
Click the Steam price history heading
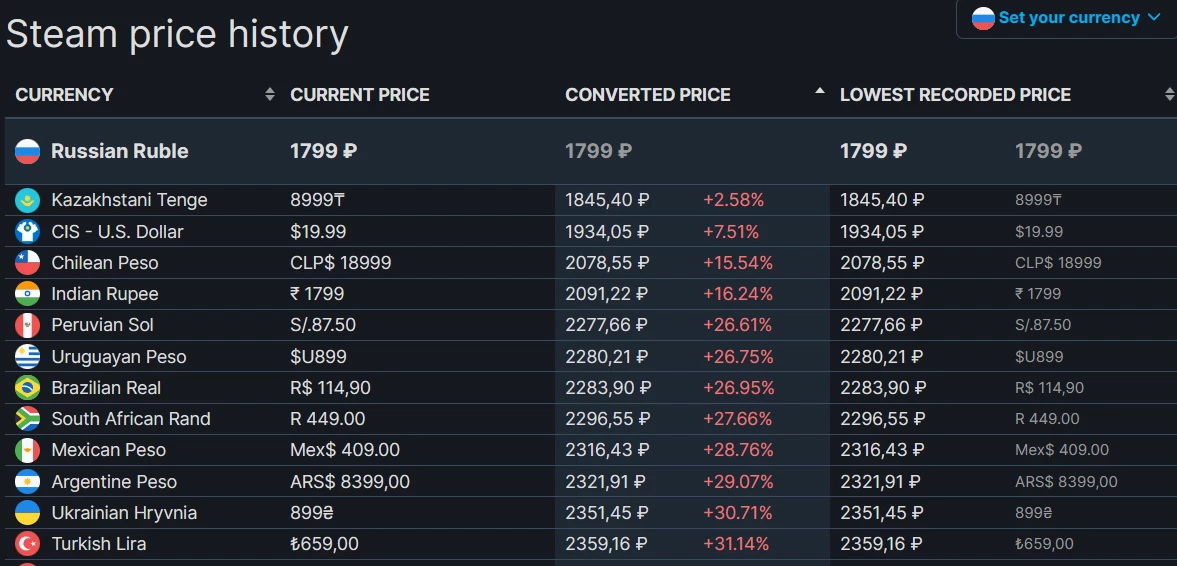(177, 35)
